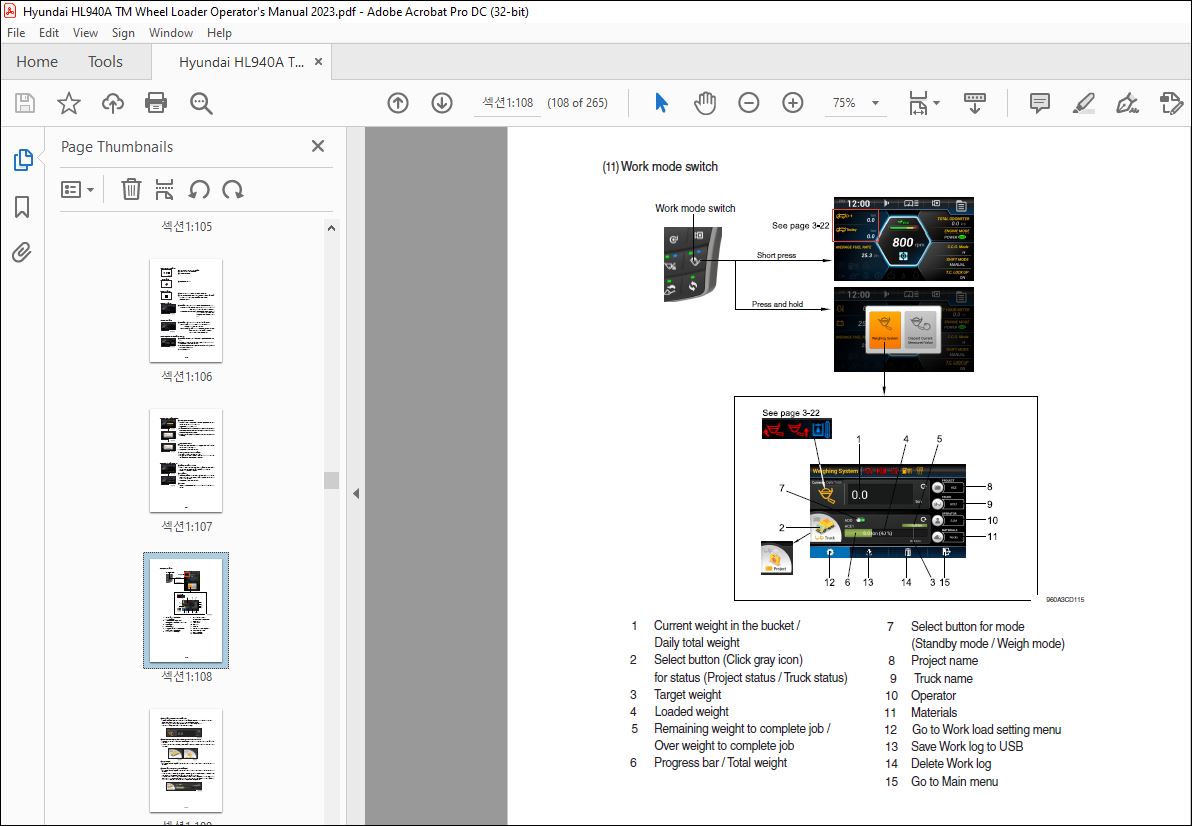Activate the Selection arrow tool
The height and width of the screenshot is (826, 1192).
coord(661,103)
